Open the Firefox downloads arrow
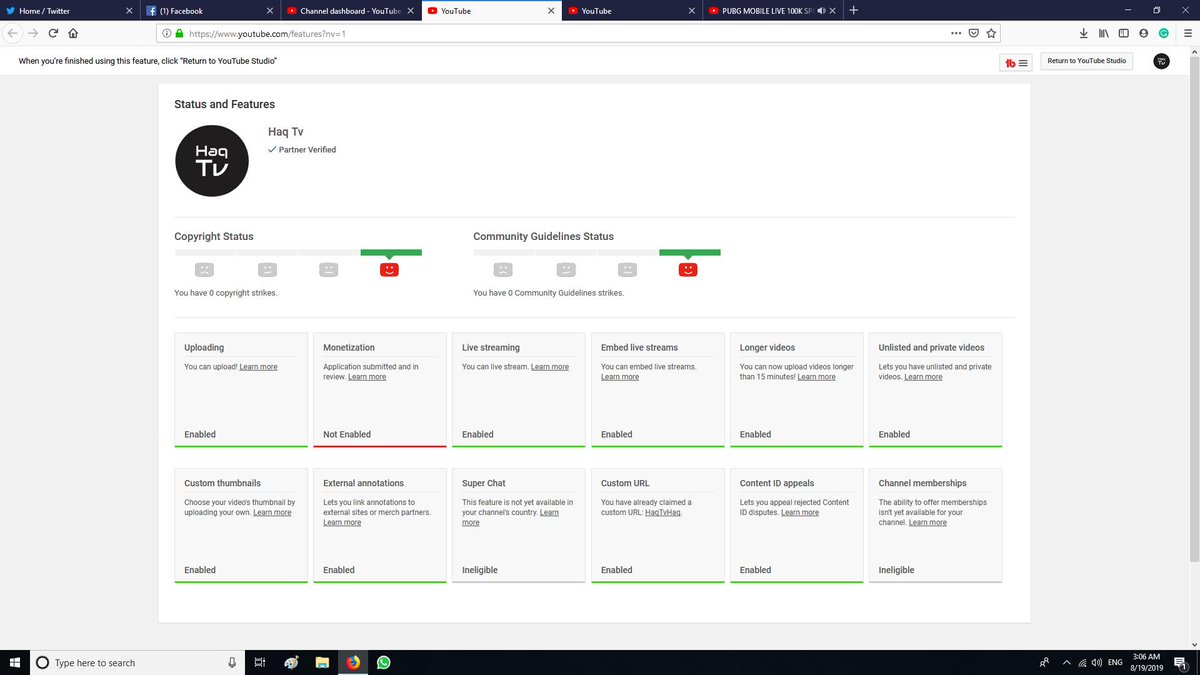This screenshot has width=1200, height=675. click(x=1085, y=33)
